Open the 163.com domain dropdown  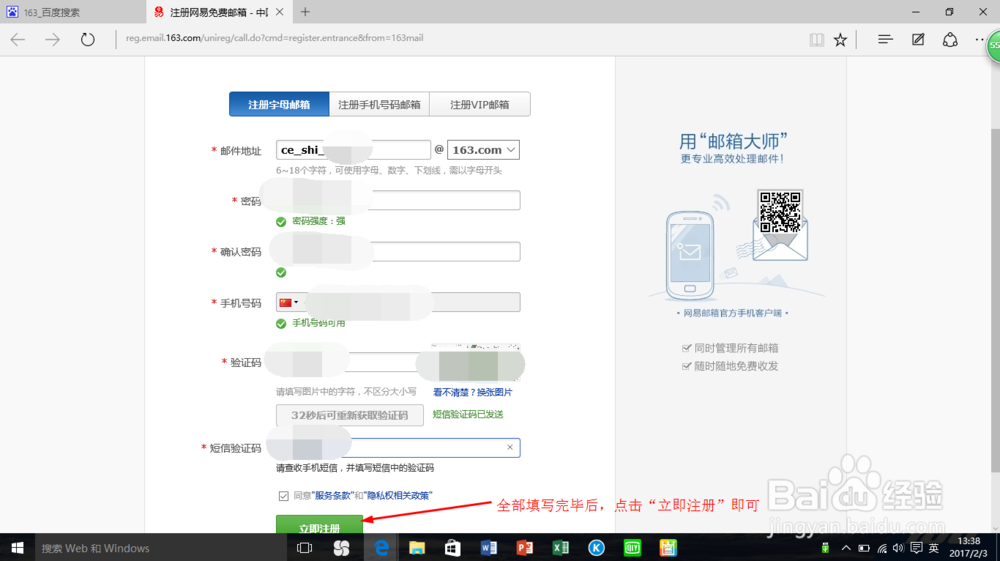[x=483, y=150]
